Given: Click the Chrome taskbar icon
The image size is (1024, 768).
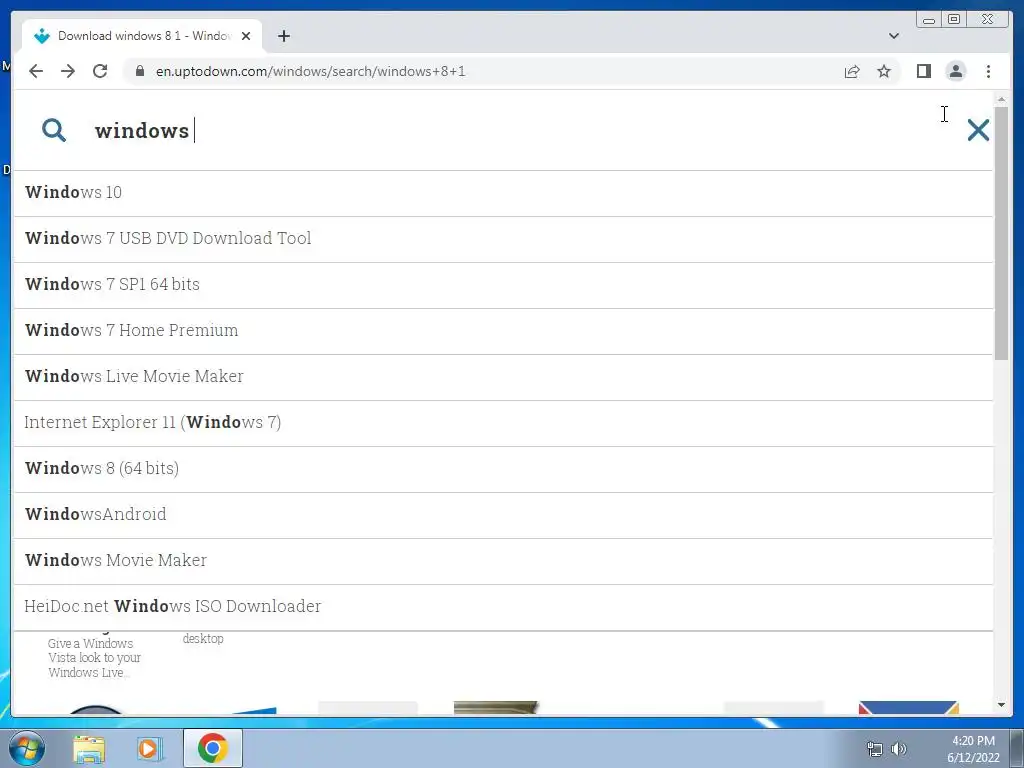Looking at the screenshot, I should (x=212, y=748).
